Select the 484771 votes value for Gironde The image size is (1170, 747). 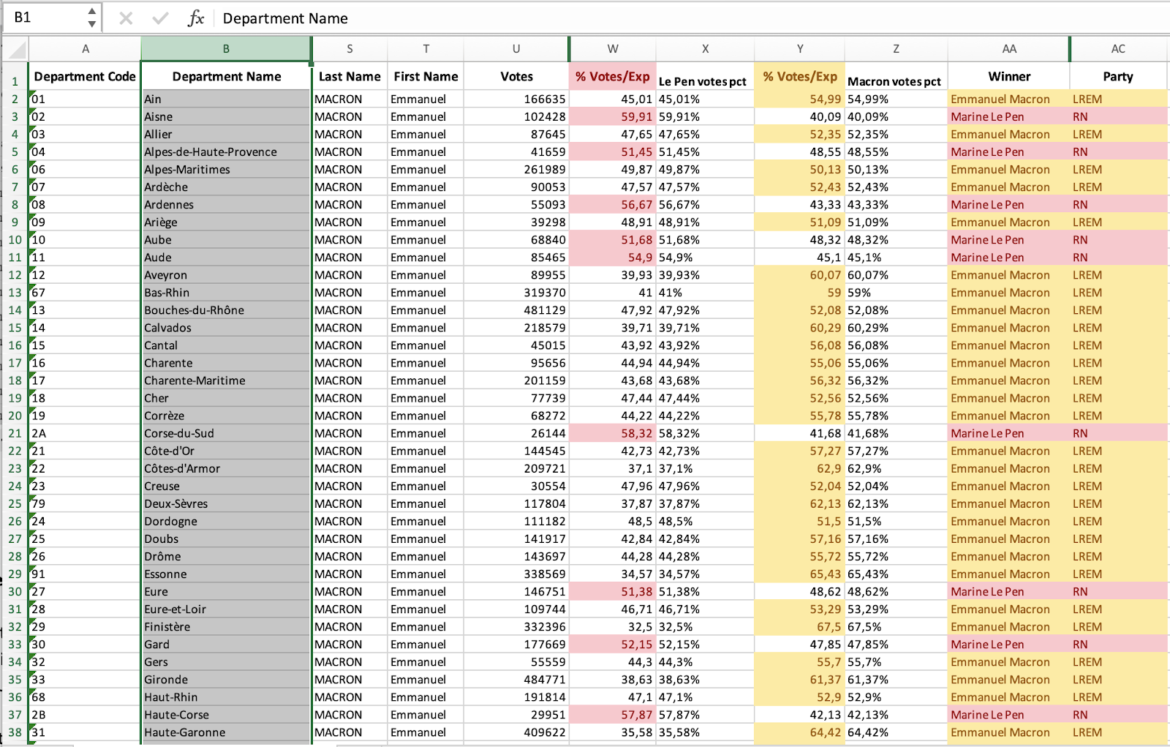pos(516,679)
